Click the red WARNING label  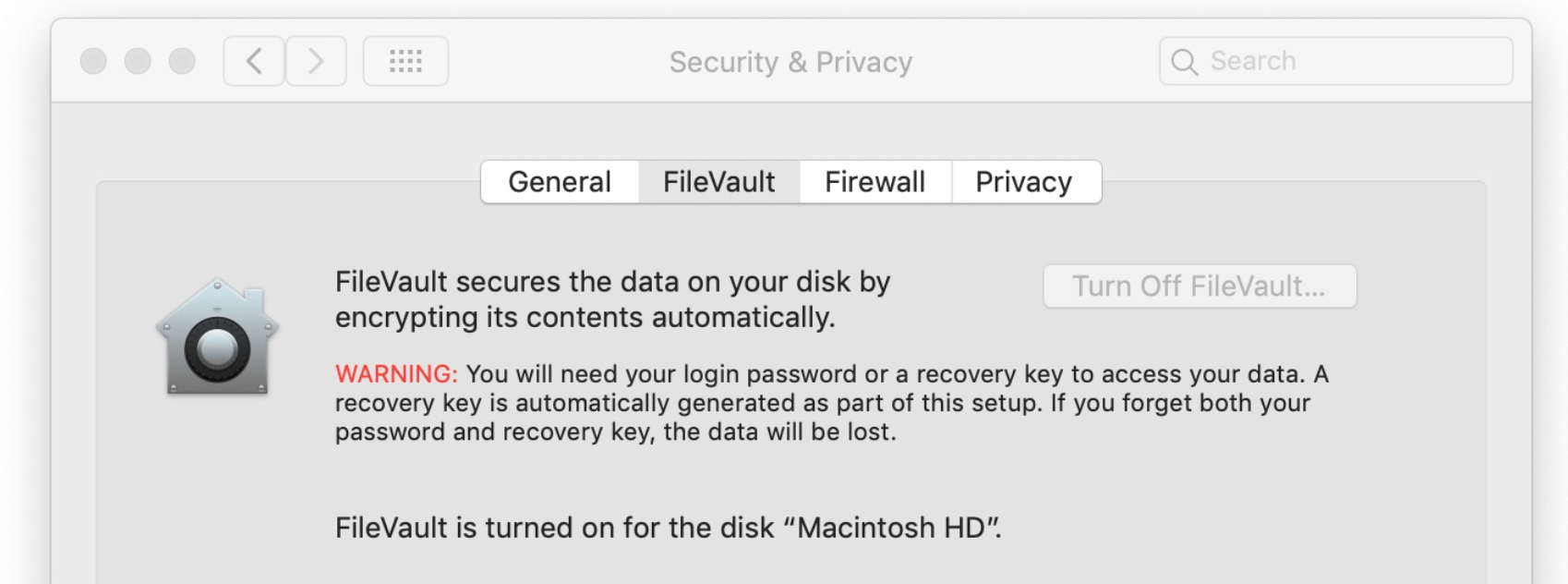pos(396,374)
